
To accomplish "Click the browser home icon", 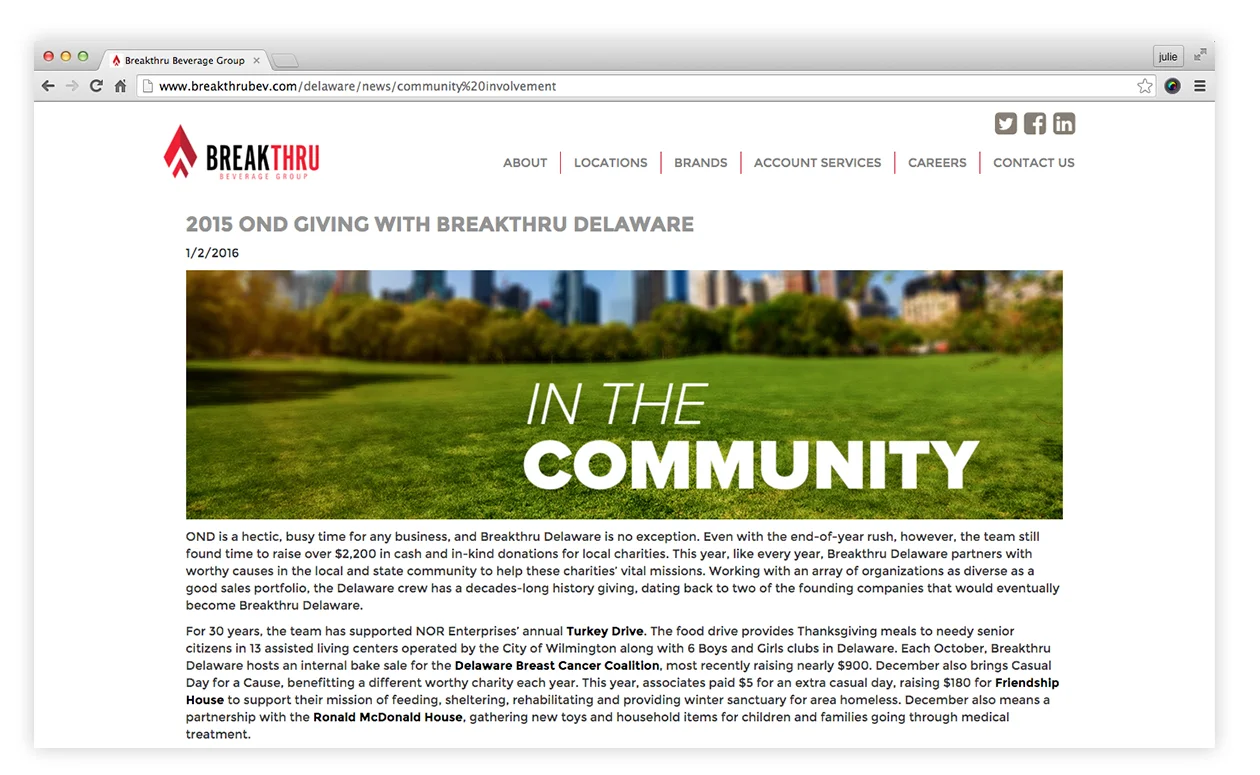I will click(120, 86).
